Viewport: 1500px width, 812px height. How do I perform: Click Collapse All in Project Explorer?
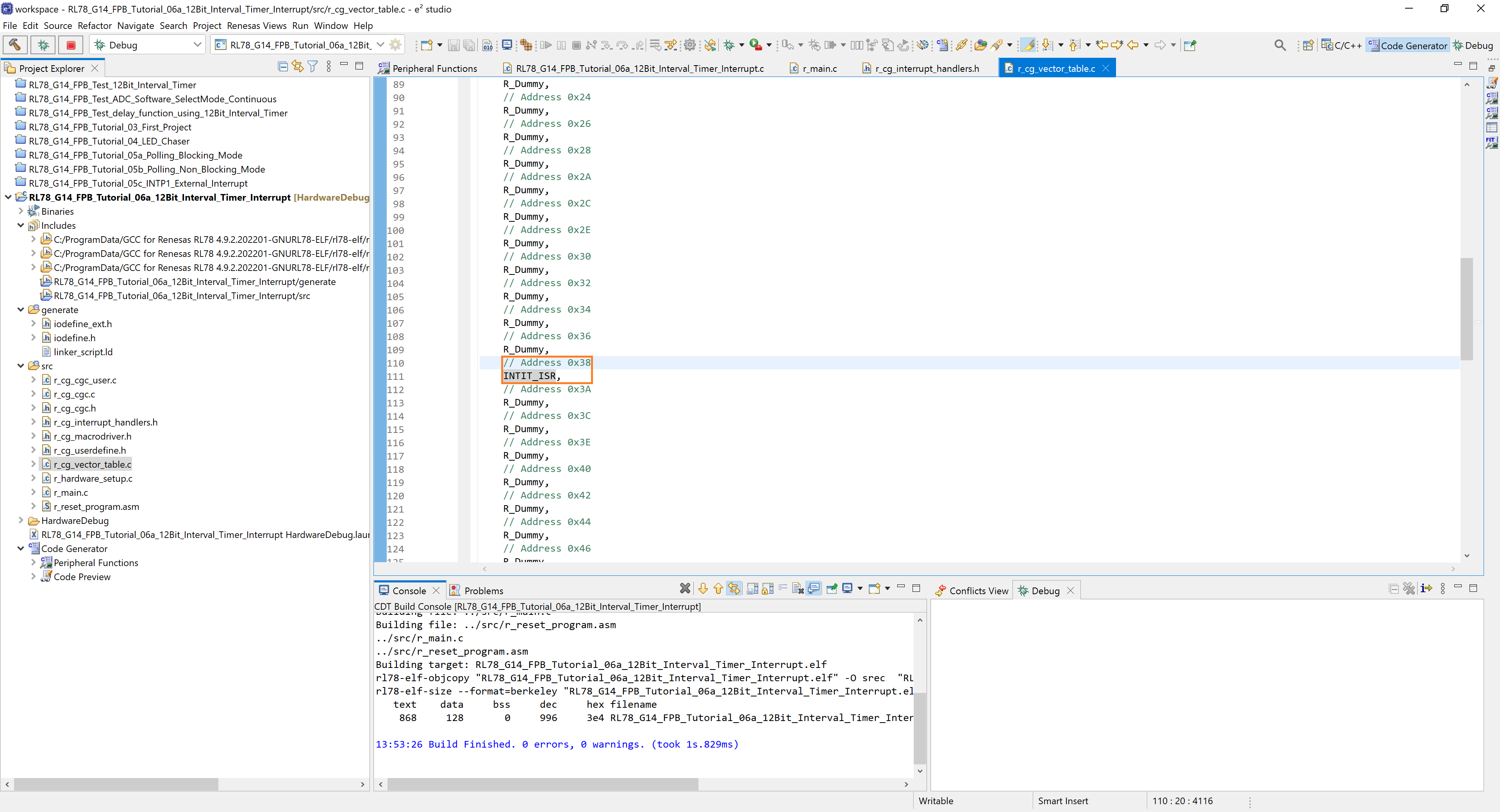point(283,66)
